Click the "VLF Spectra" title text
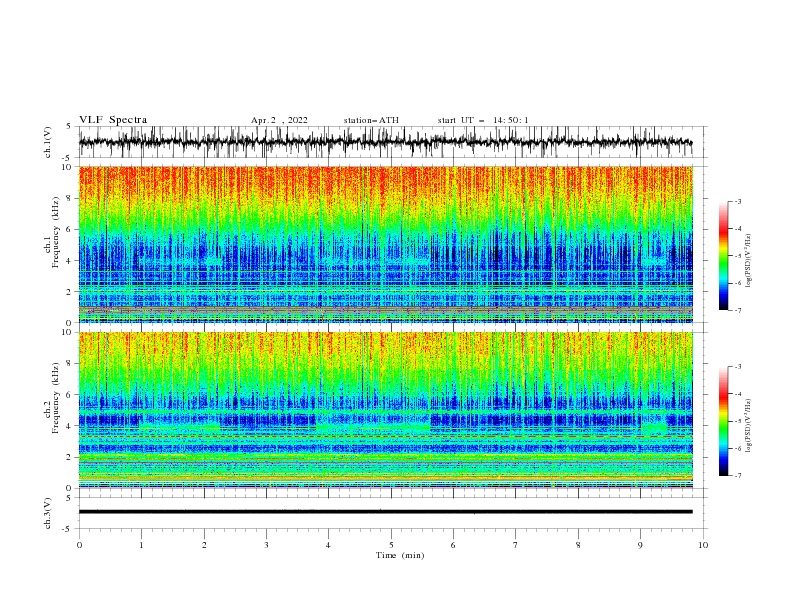This screenshot has width=792, height=612. coord(113,120)
